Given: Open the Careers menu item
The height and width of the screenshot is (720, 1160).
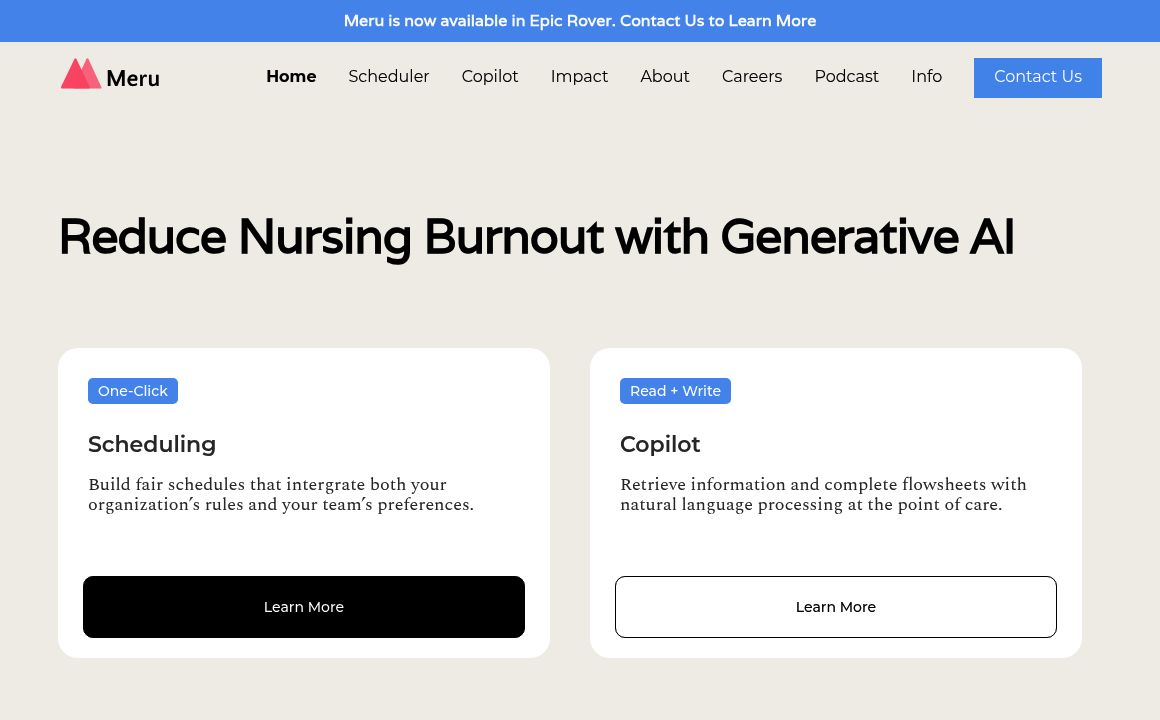Looking at the screenshot, I should point(752,77).
